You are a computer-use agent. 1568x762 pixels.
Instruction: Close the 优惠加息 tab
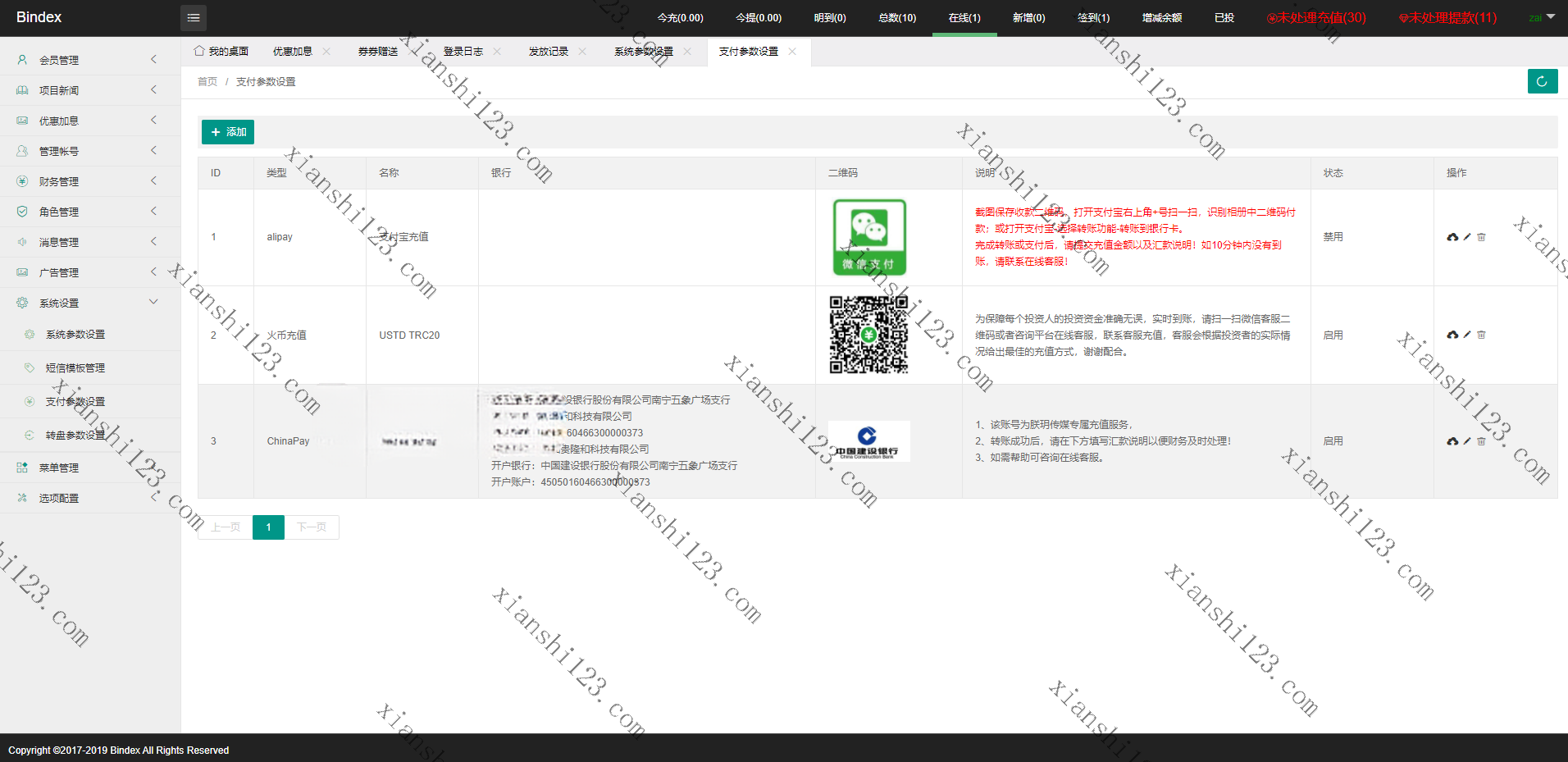coord(326,51)
